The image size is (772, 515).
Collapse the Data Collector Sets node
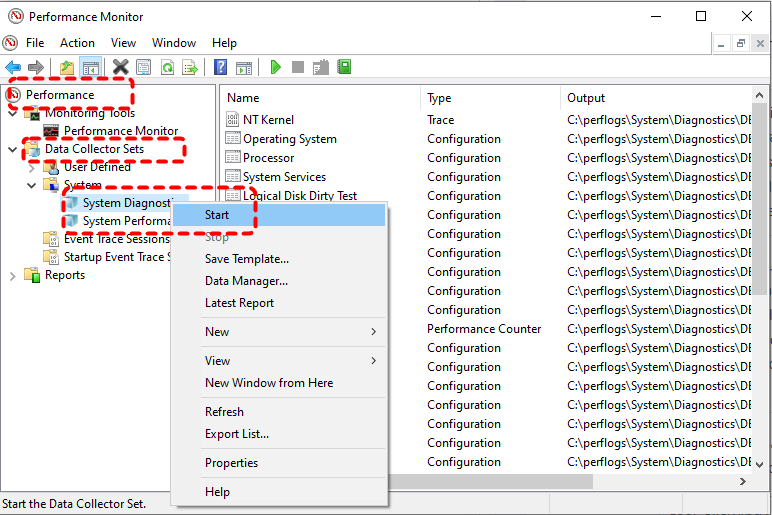13,150
